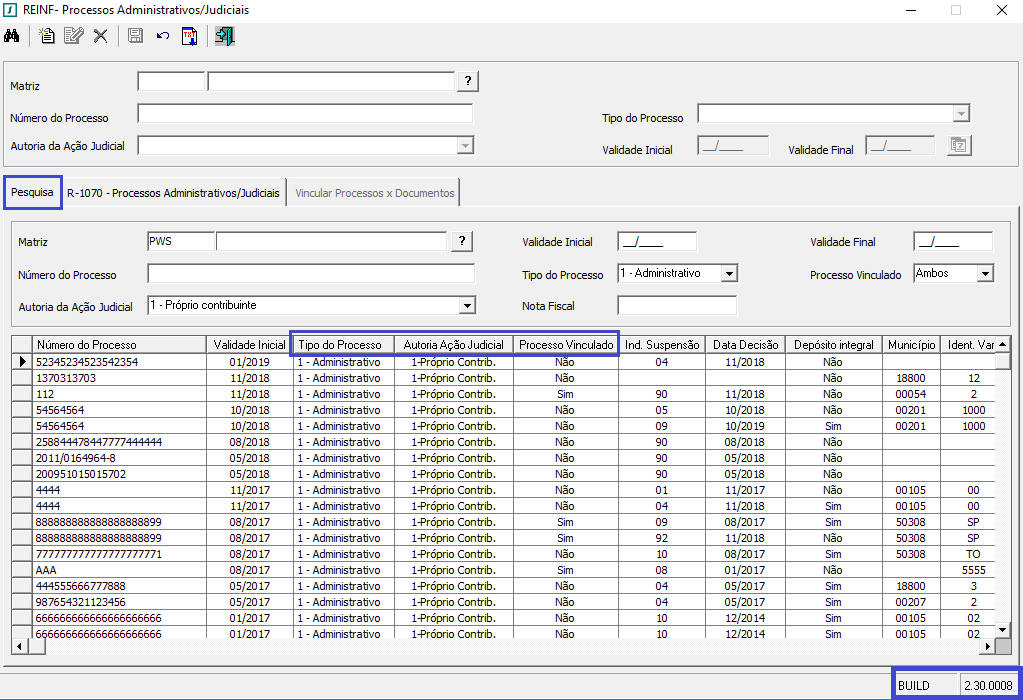Viewport: 1023px width, 700px height.
Task: Click the undo arrow toolbar icon
Action: pos(162,36)
